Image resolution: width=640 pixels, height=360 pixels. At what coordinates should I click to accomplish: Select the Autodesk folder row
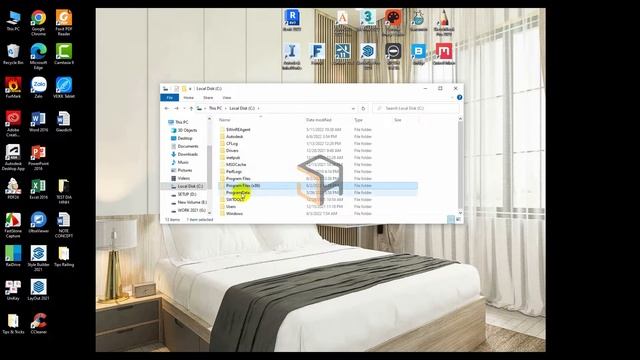click(x=318, y=136)
